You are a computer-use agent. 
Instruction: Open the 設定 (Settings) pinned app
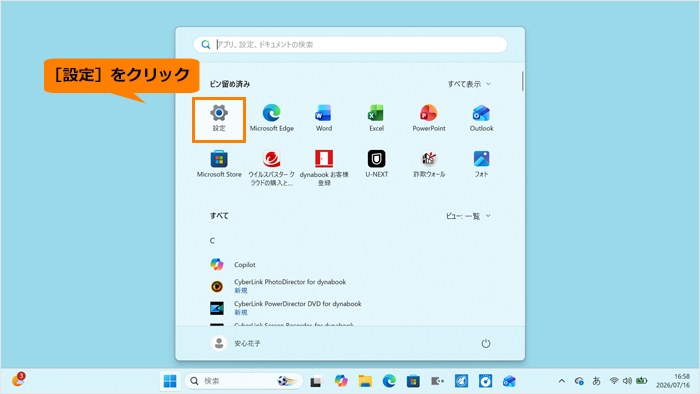click(219, 119)
